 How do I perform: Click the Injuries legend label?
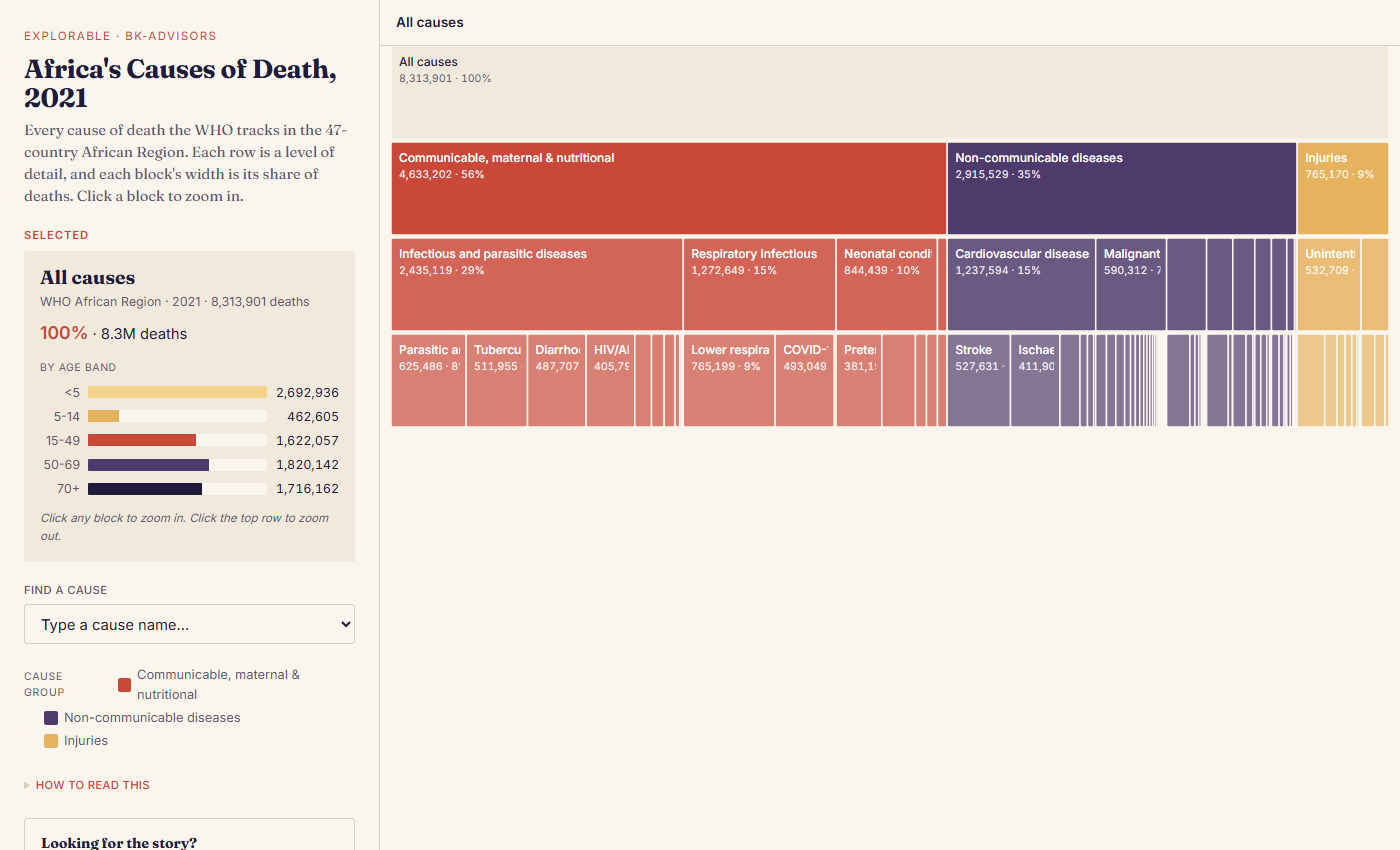(86, 741)
